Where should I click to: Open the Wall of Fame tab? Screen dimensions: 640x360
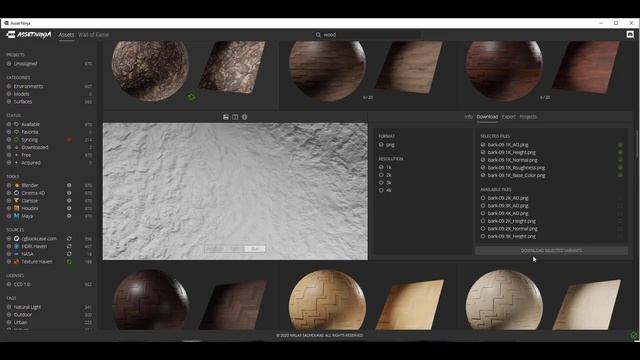[x=93, y=35]
